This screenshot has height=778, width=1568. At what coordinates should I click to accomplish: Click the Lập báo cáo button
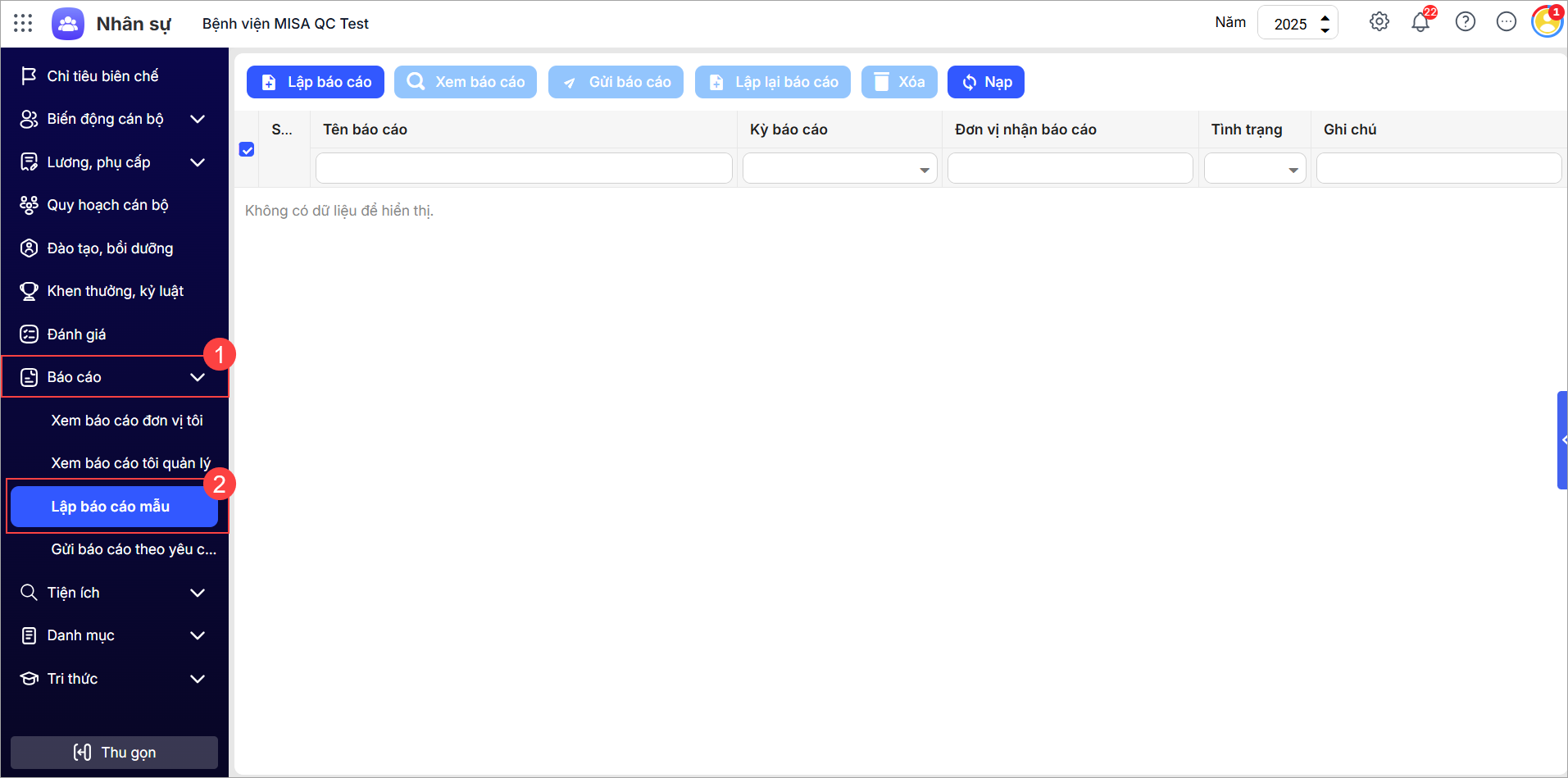coord(316,82)
